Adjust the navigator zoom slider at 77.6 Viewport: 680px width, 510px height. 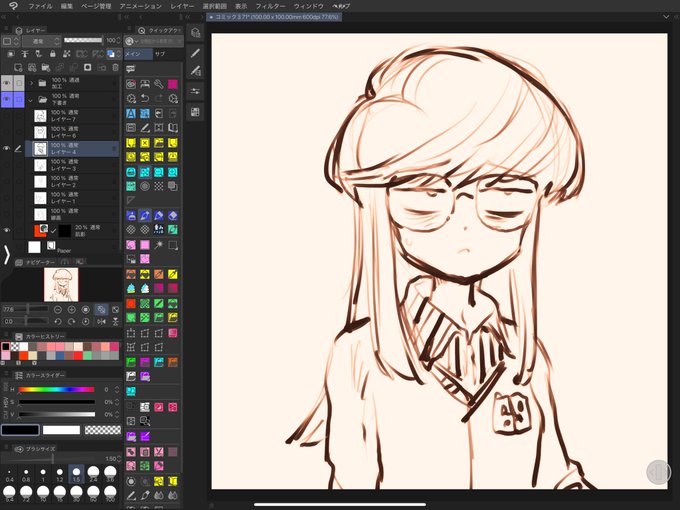[26, 309]
